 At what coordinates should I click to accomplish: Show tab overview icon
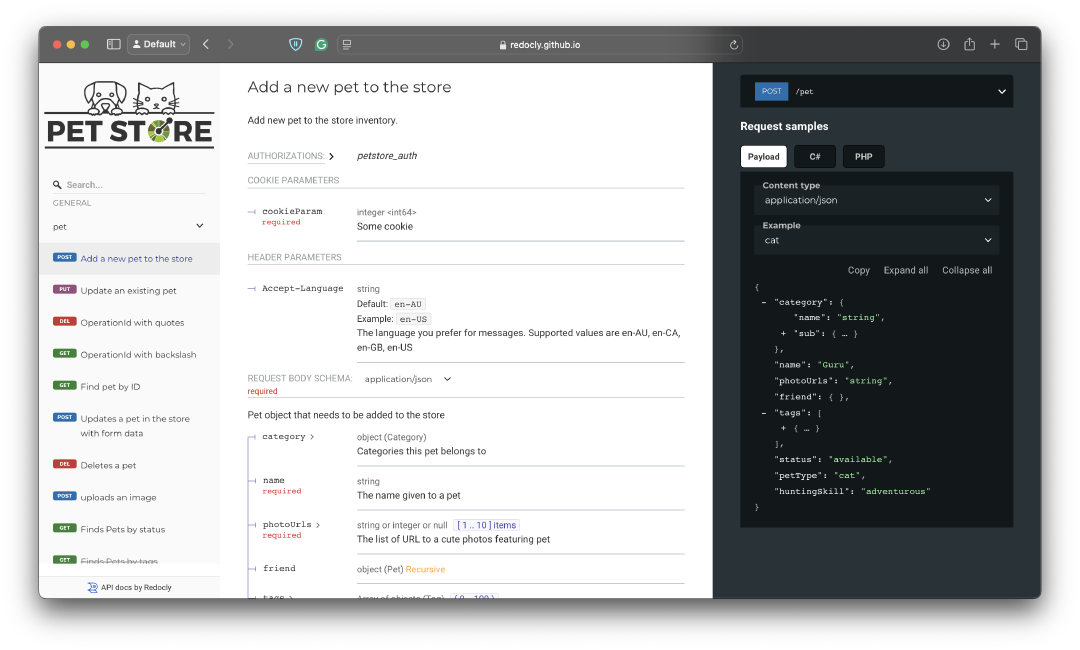click(1021, 44)
